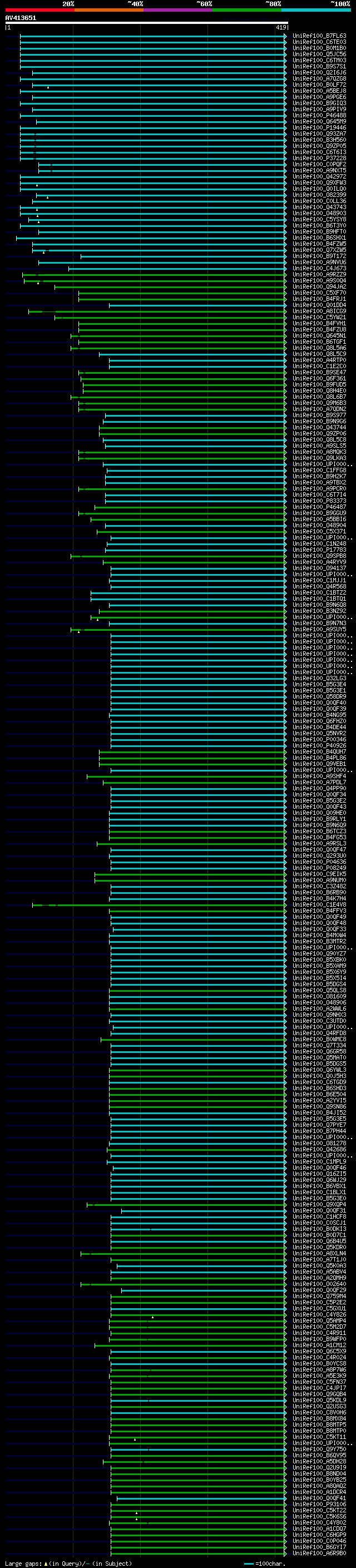Click the white query sequence ruler bar
This screenshot has height=1568, width=356.
pos(146,23)
